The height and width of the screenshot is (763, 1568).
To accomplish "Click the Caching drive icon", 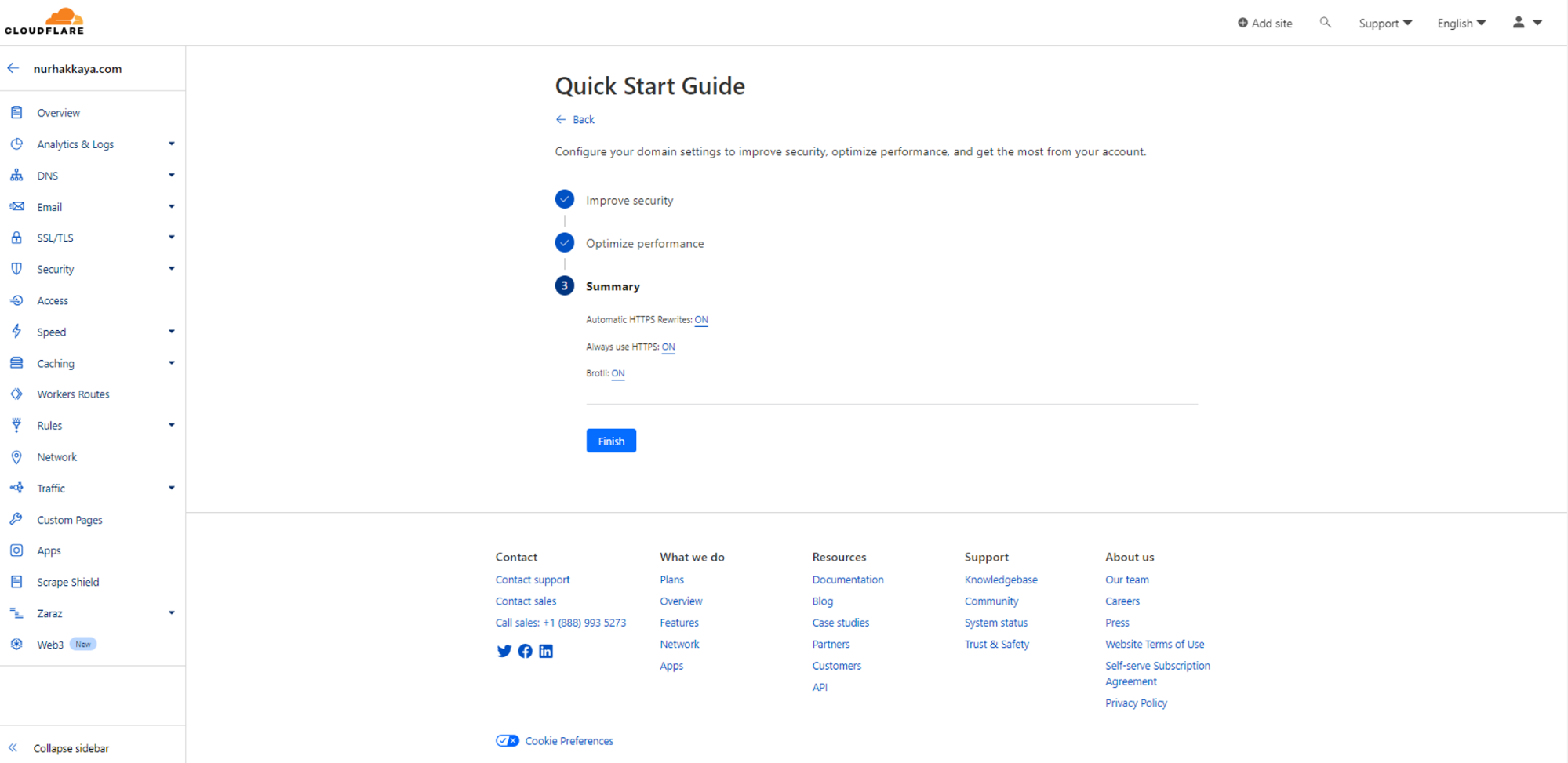I will [x=16, y=363].
